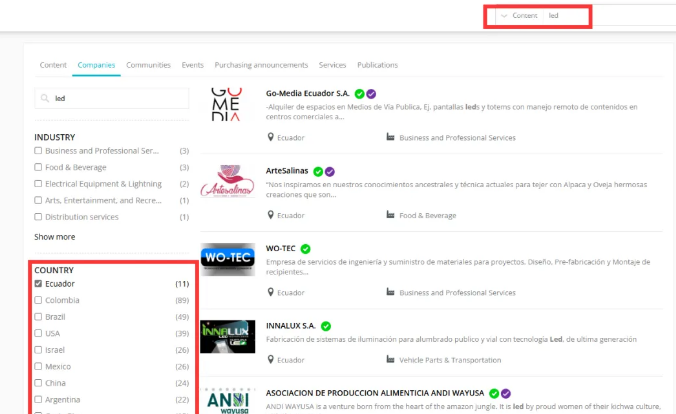Click the green verified badge beside INNALUX S.A.

pos(326,326)
